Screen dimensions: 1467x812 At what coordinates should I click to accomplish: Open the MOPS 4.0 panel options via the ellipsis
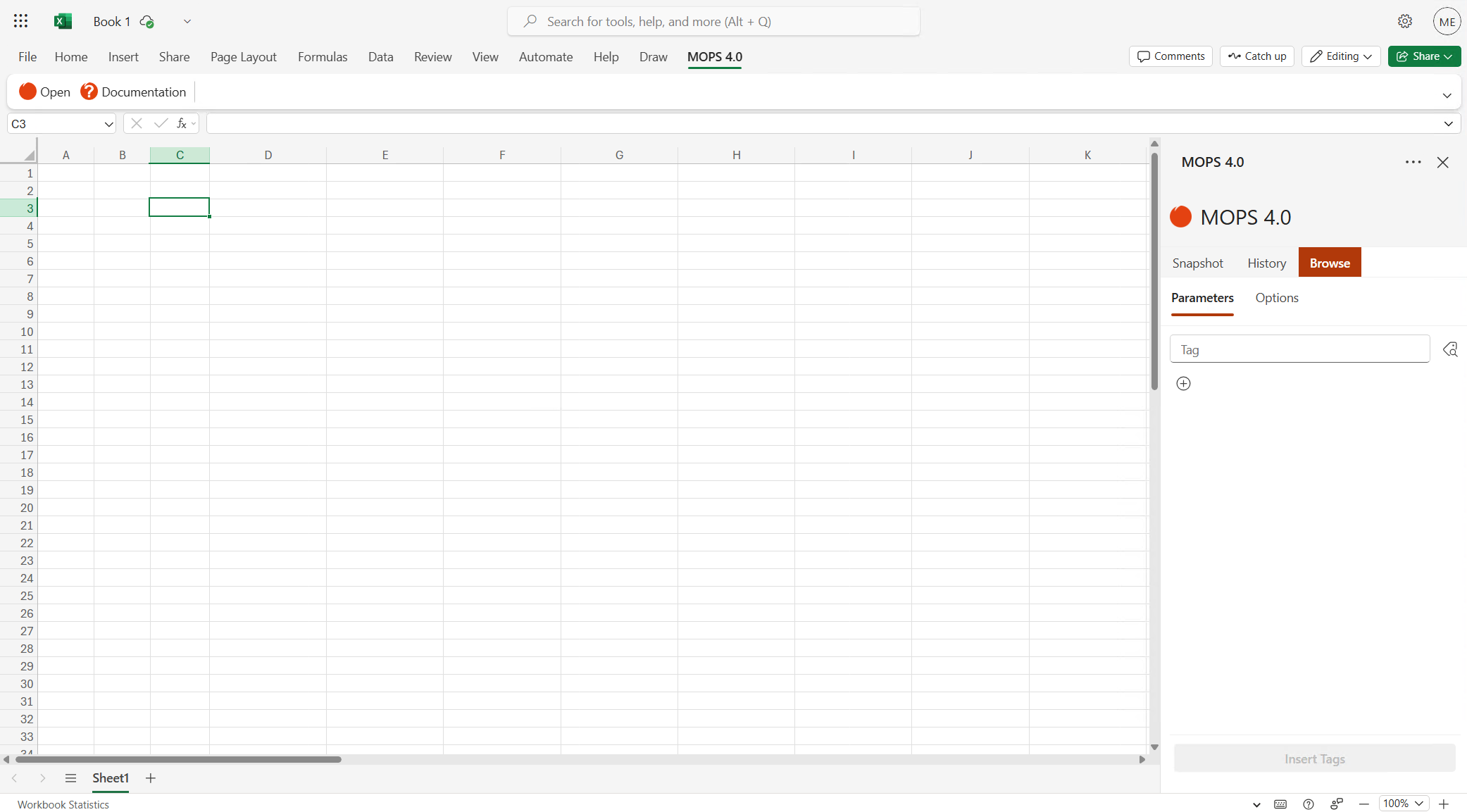(x=1413, y=162)
